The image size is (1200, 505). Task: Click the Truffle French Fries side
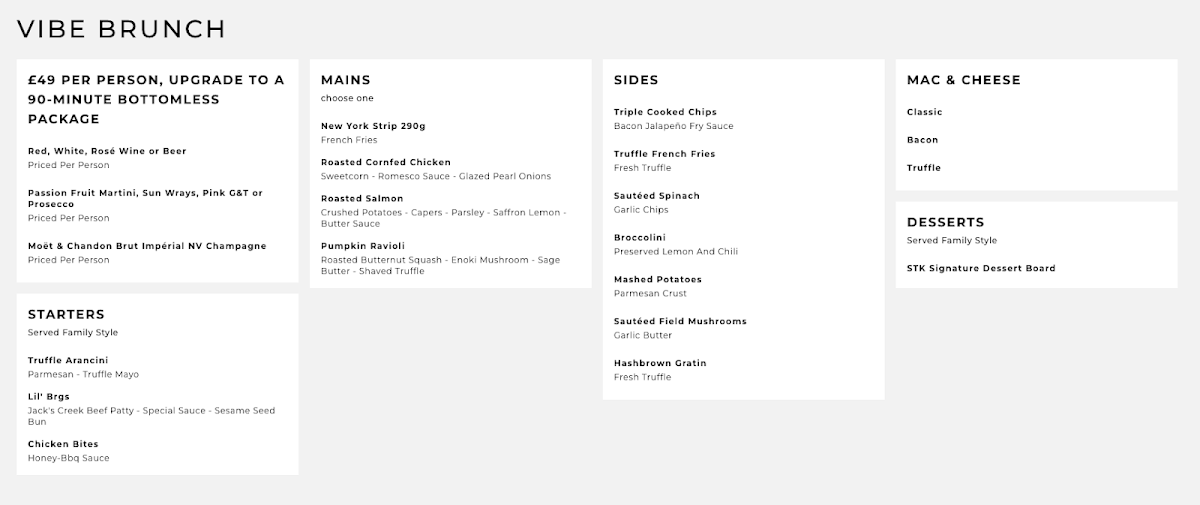point(664,154)
